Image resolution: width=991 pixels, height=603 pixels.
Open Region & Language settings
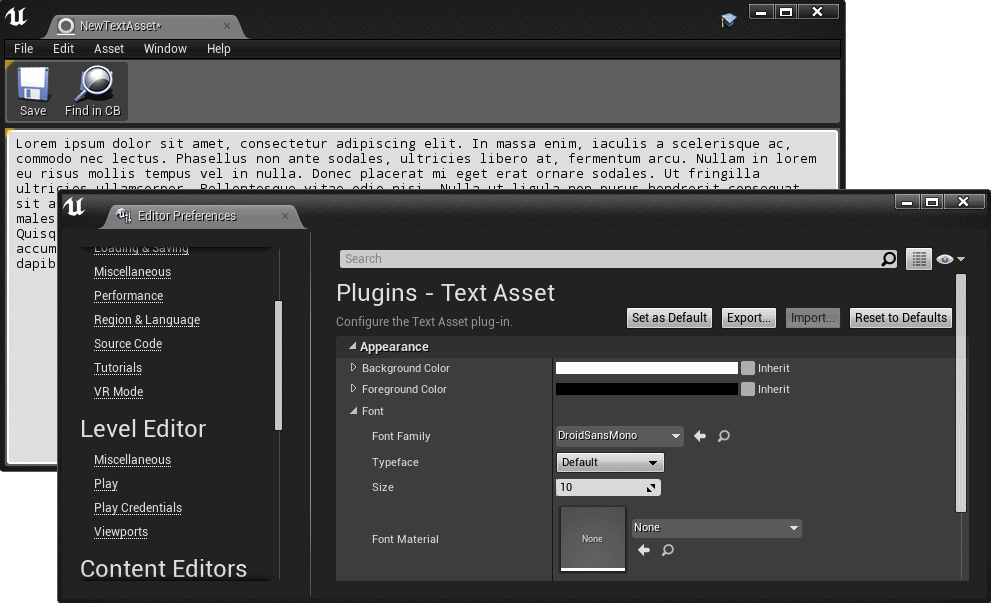[x=147, y=320]
